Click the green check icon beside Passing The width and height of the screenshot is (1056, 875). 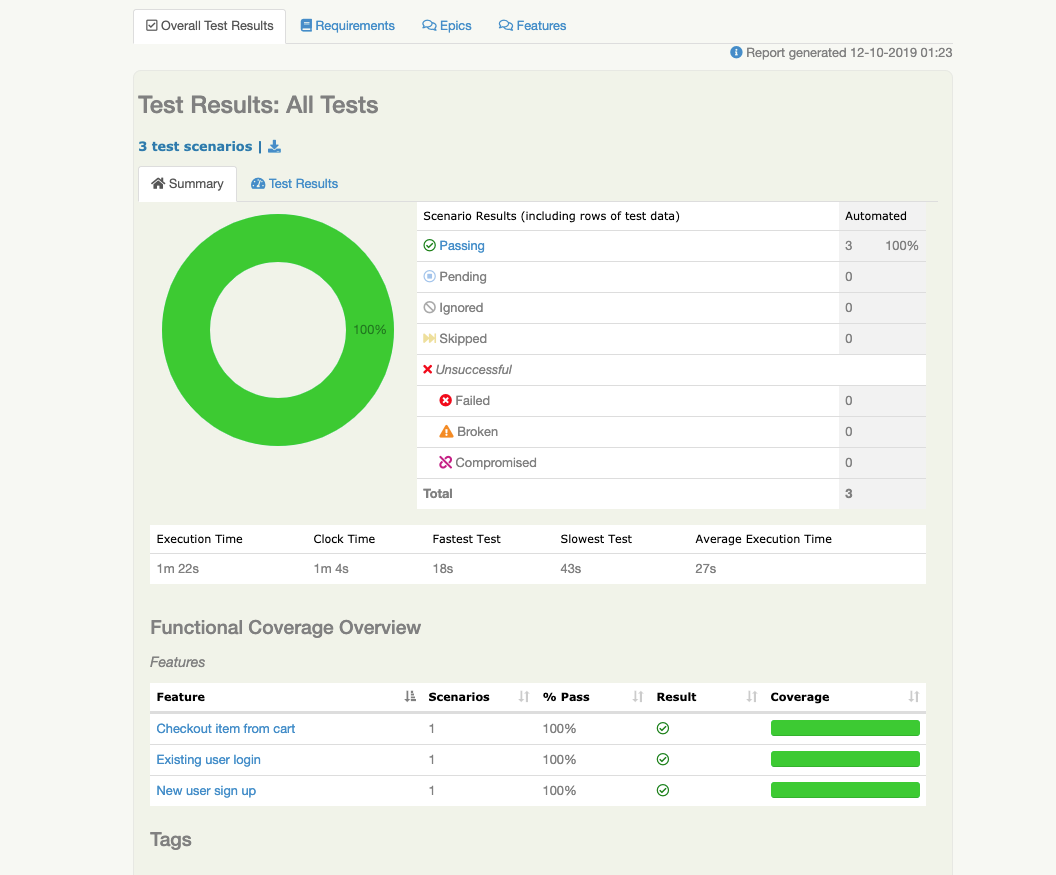[x=430, y=246]
